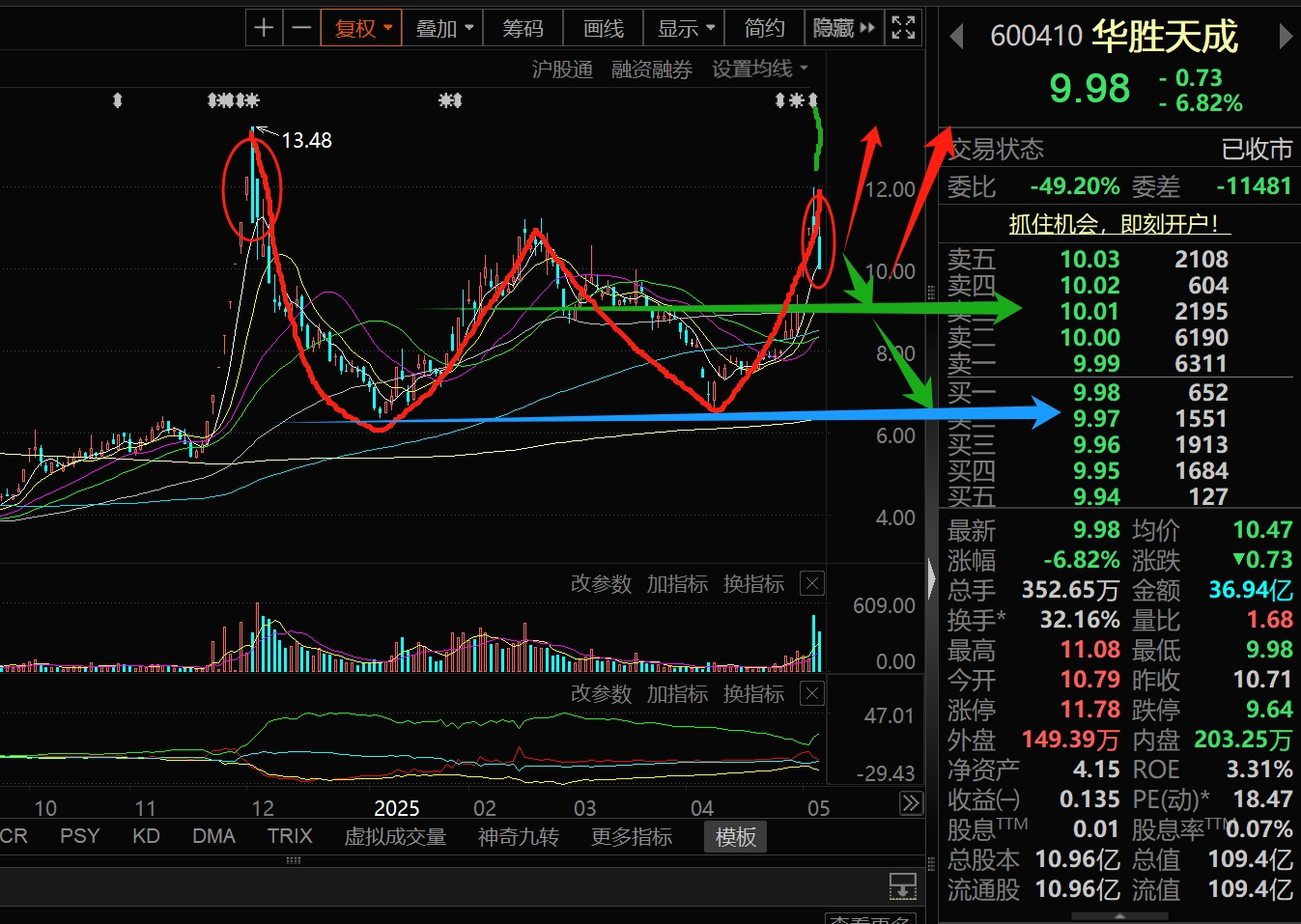Select the TRIX indicator tab
Image resolution: width=1301 pixels, height=924 pixels.
(290, 836)
